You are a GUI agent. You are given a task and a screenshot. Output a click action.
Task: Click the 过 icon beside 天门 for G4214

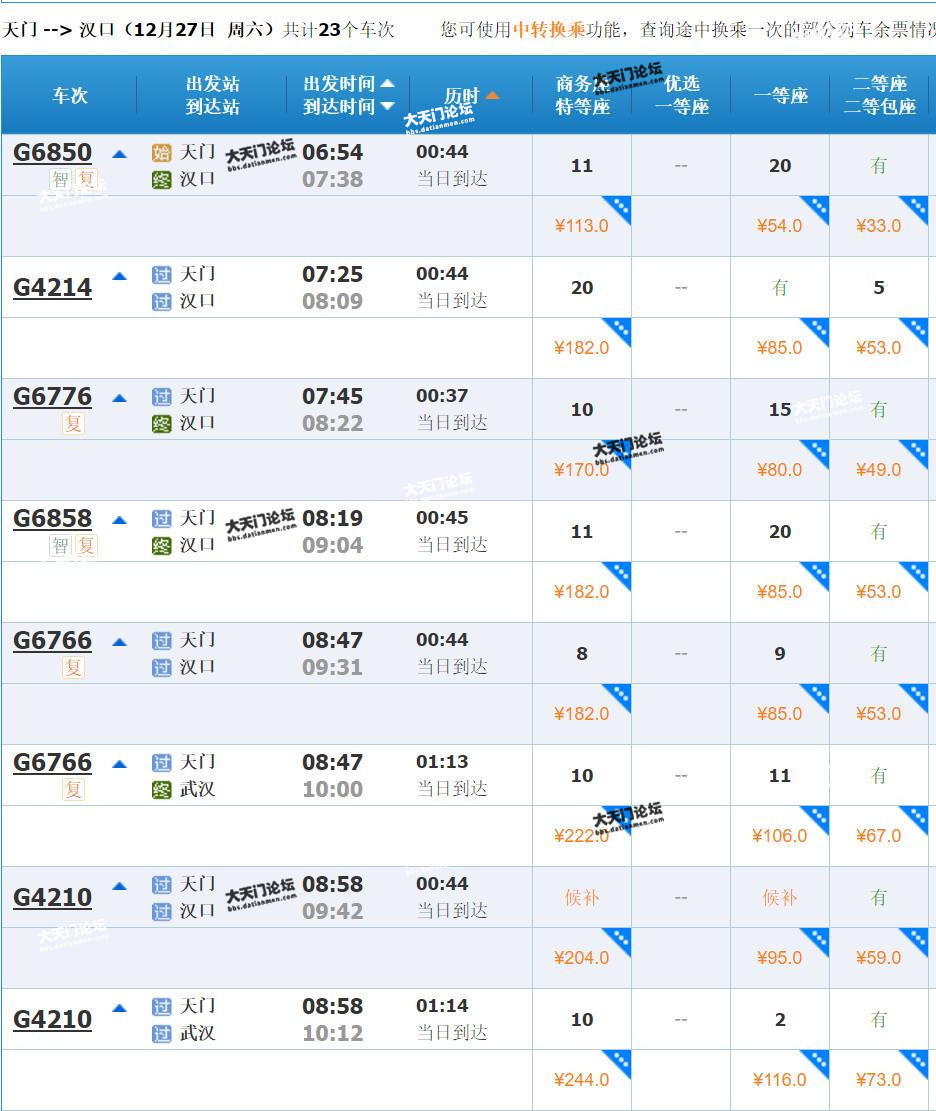pyautogui.click(x=161, y=275)
